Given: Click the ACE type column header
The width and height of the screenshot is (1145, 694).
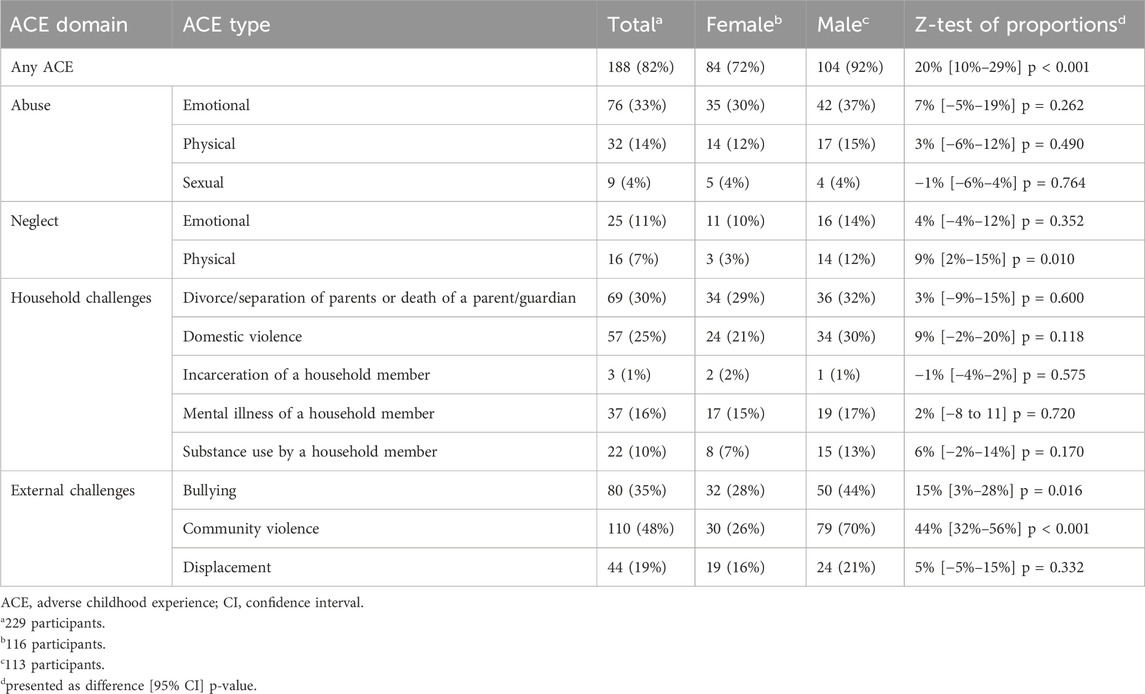Looking at the screenshot, I should tap(226, 25).
